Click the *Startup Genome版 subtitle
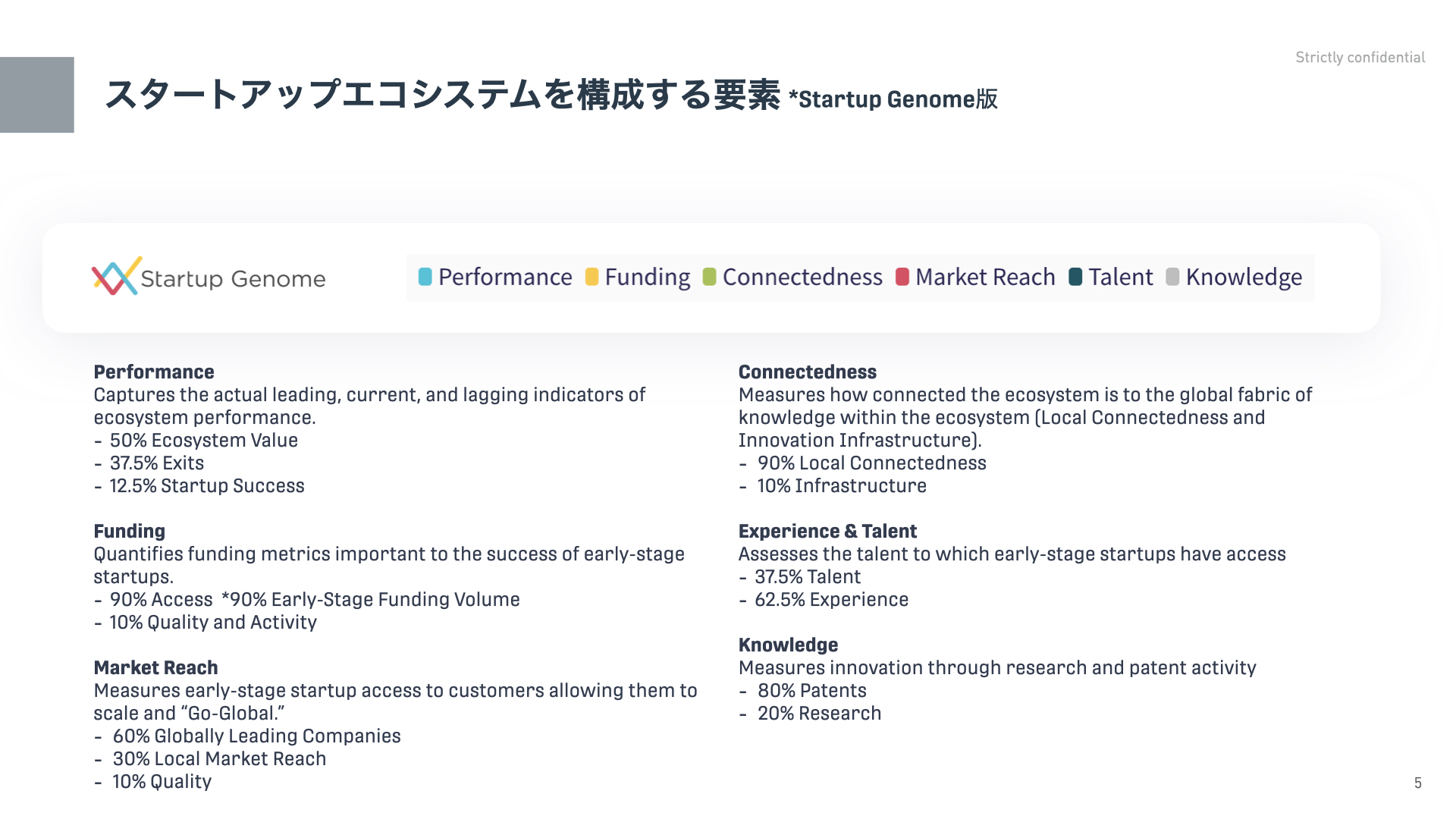Viewport: 1456px width, 819px height. (x=893, y=99)
